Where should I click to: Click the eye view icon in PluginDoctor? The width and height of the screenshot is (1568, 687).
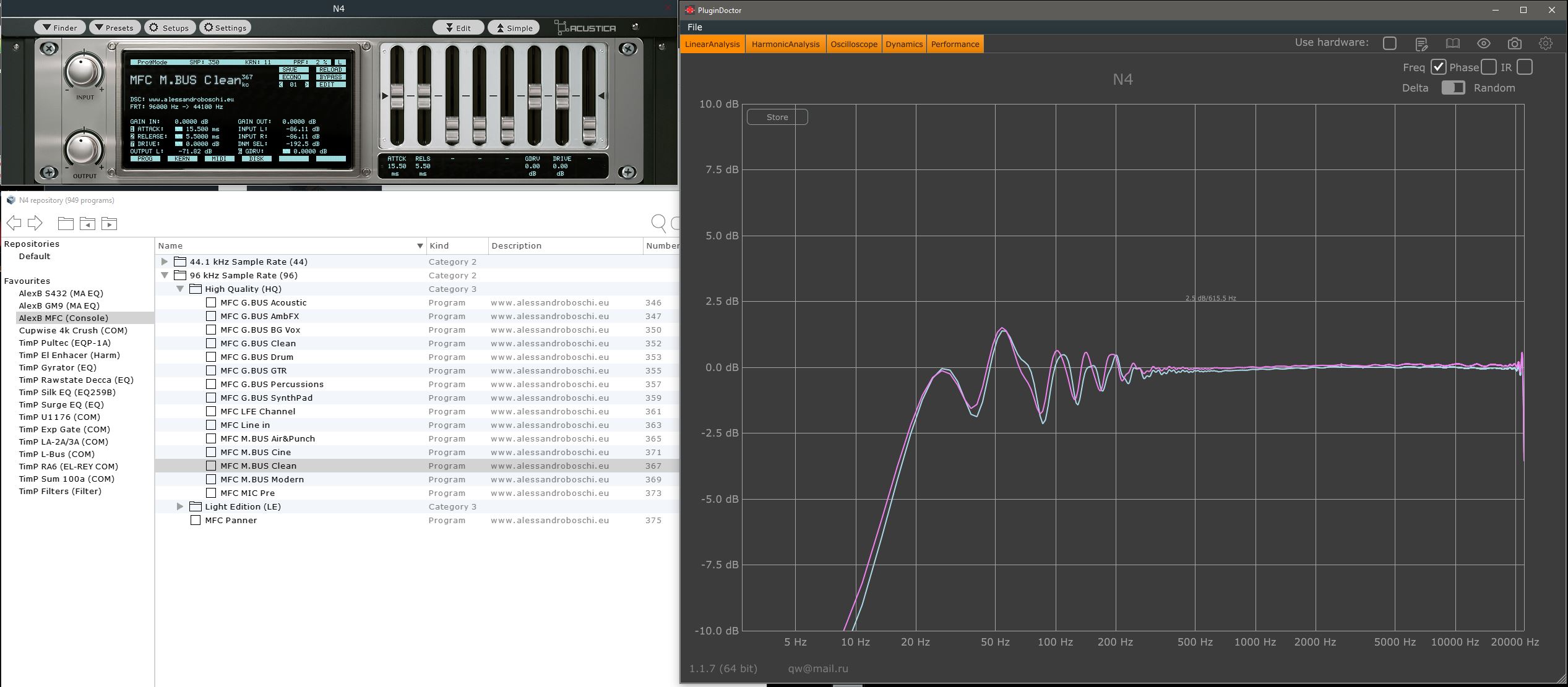[1483, 43]
